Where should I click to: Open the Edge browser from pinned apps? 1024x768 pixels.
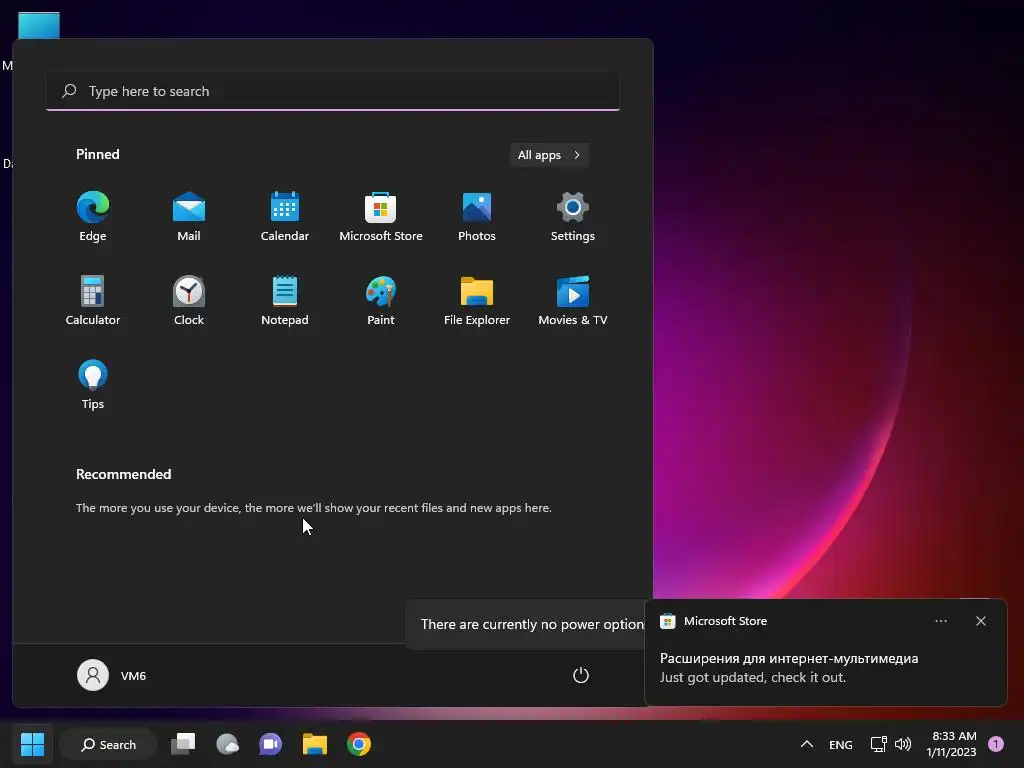point(93,217)
